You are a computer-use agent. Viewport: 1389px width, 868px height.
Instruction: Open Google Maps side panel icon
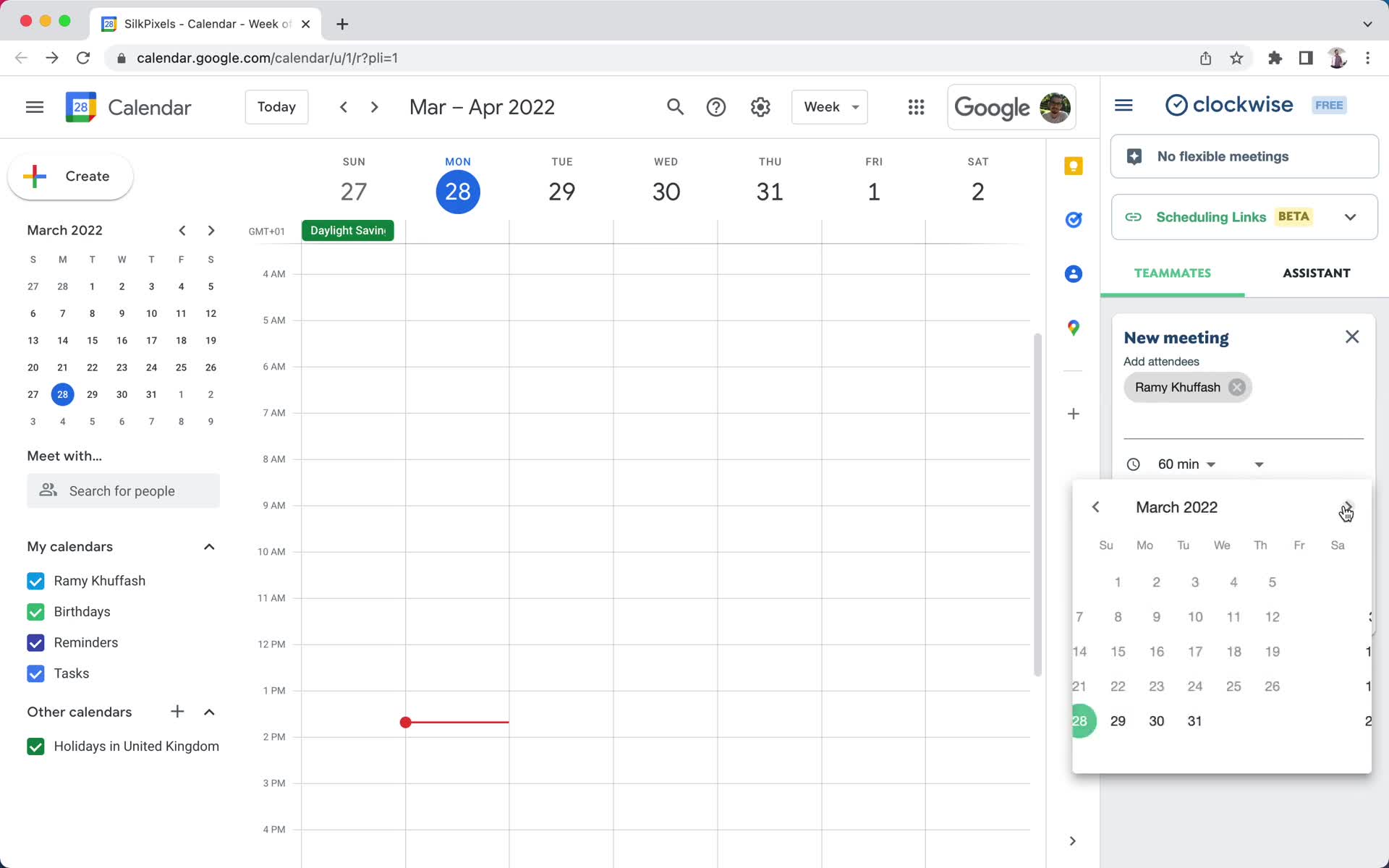click(1074, 328)
